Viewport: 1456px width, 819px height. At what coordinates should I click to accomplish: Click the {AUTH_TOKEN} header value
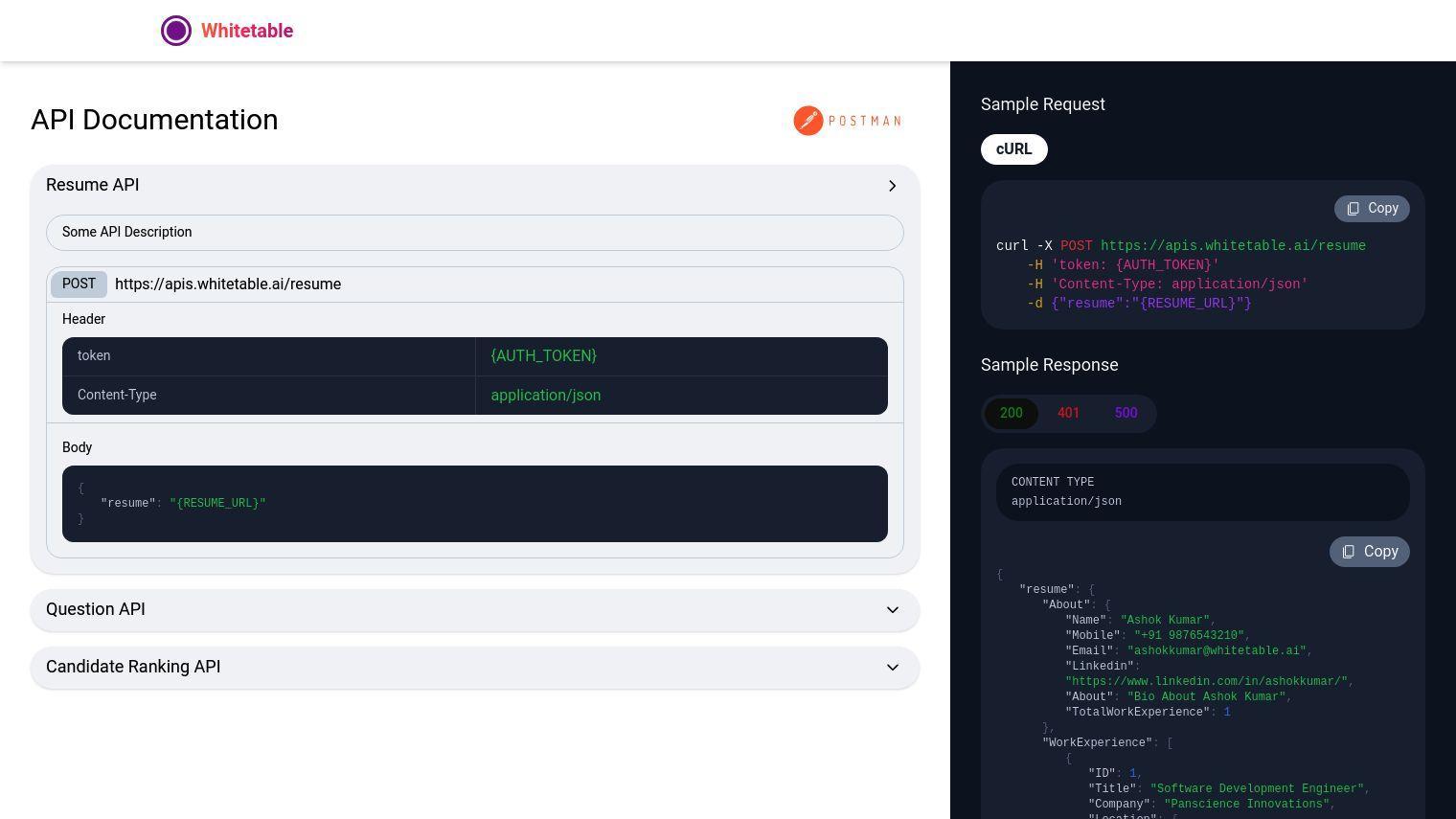544,356
